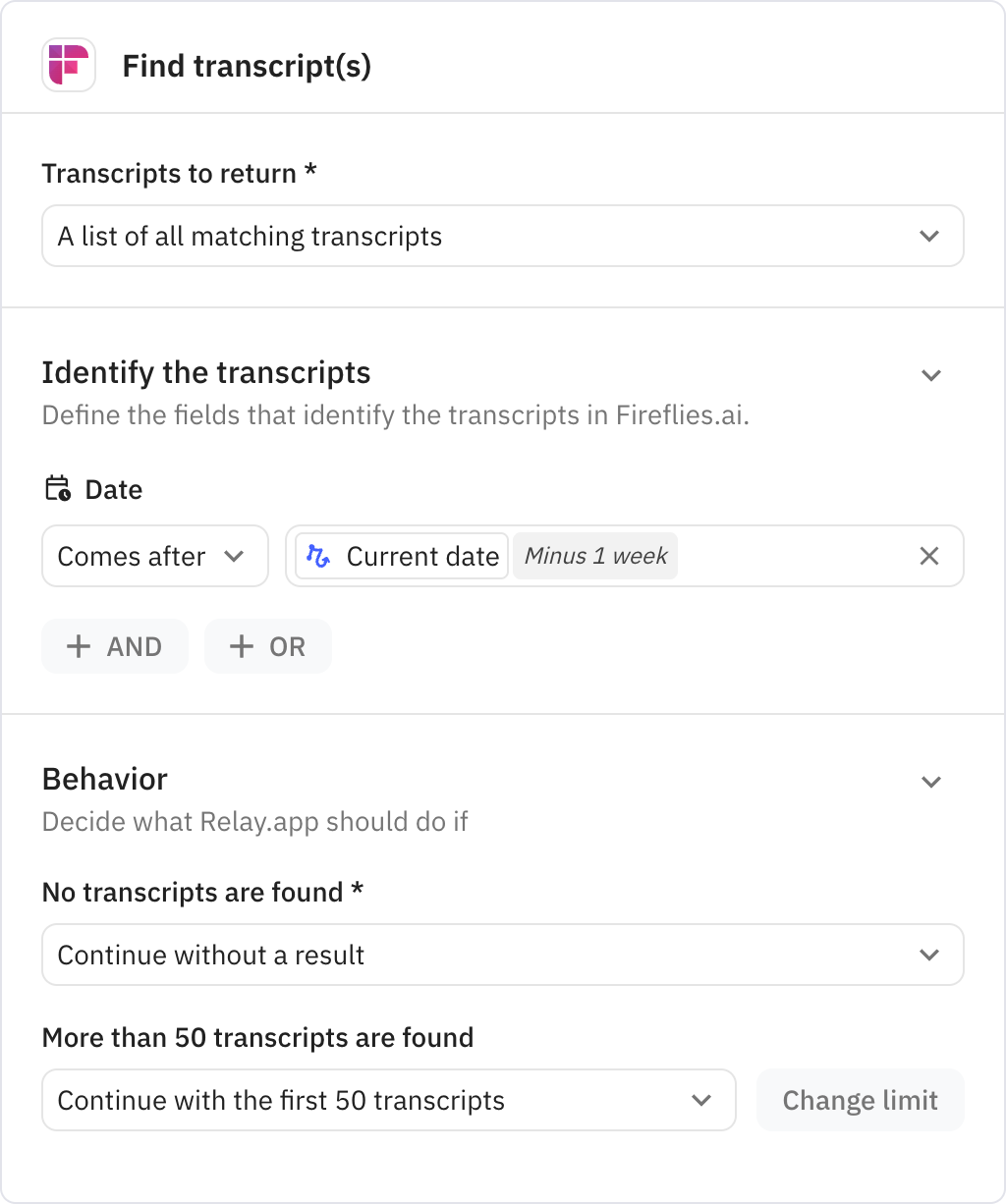Click the X to clear the date filter
The image size is (1006, 1204).
(x=928, y=556)
